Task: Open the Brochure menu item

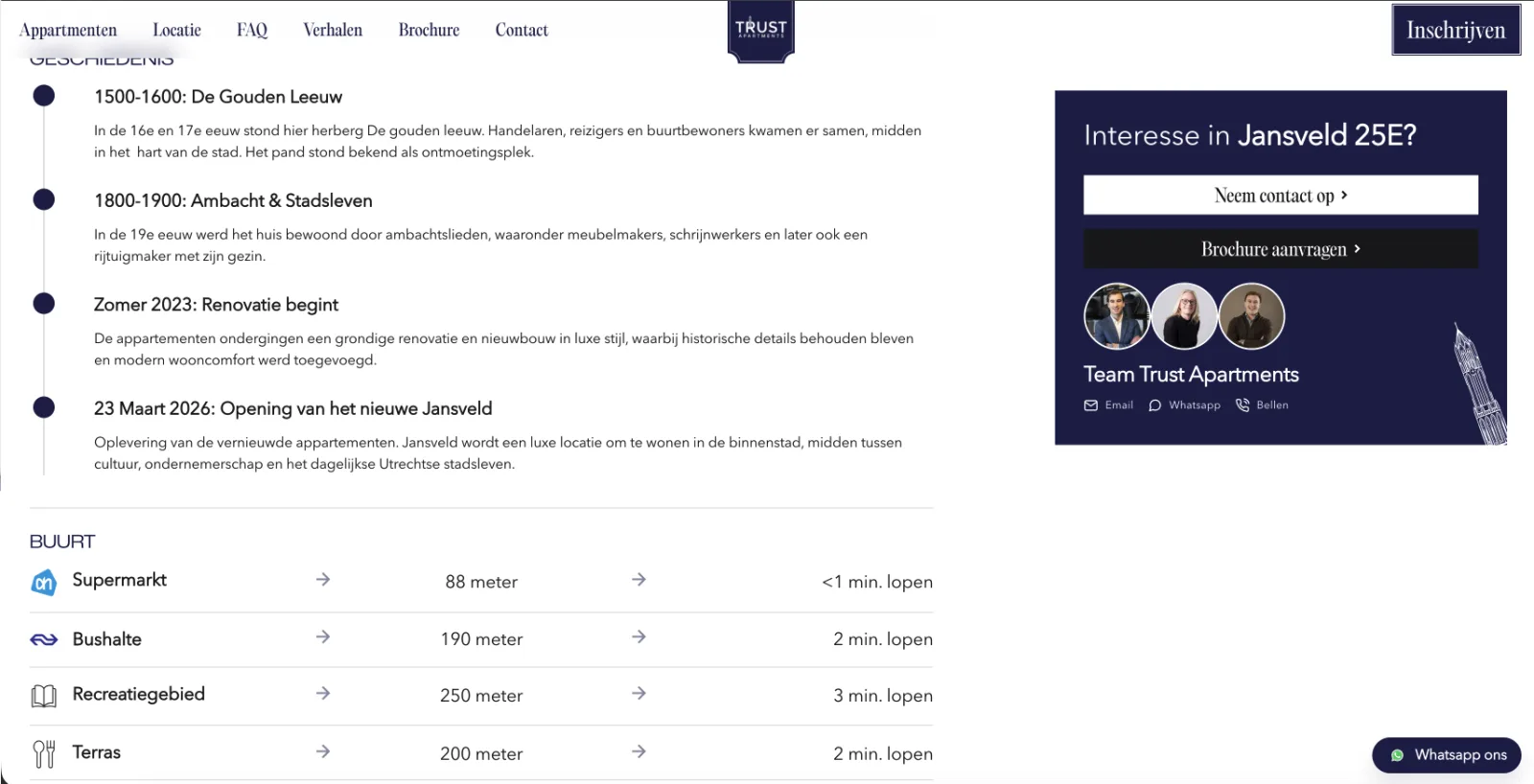Action: click(x=429, y=30)
